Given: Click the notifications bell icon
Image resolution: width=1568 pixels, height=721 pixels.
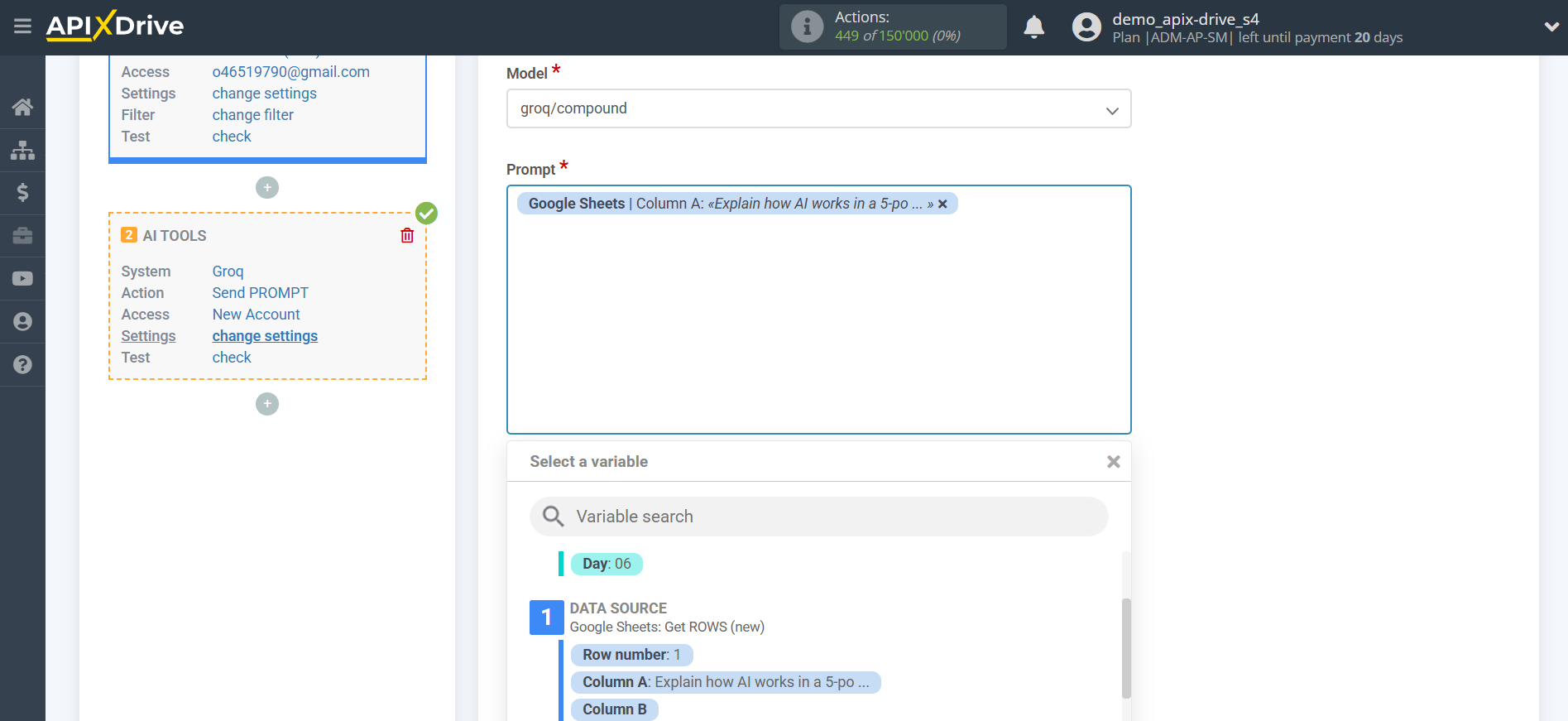Looking at the screenshot, I should tap(1033, 27).
